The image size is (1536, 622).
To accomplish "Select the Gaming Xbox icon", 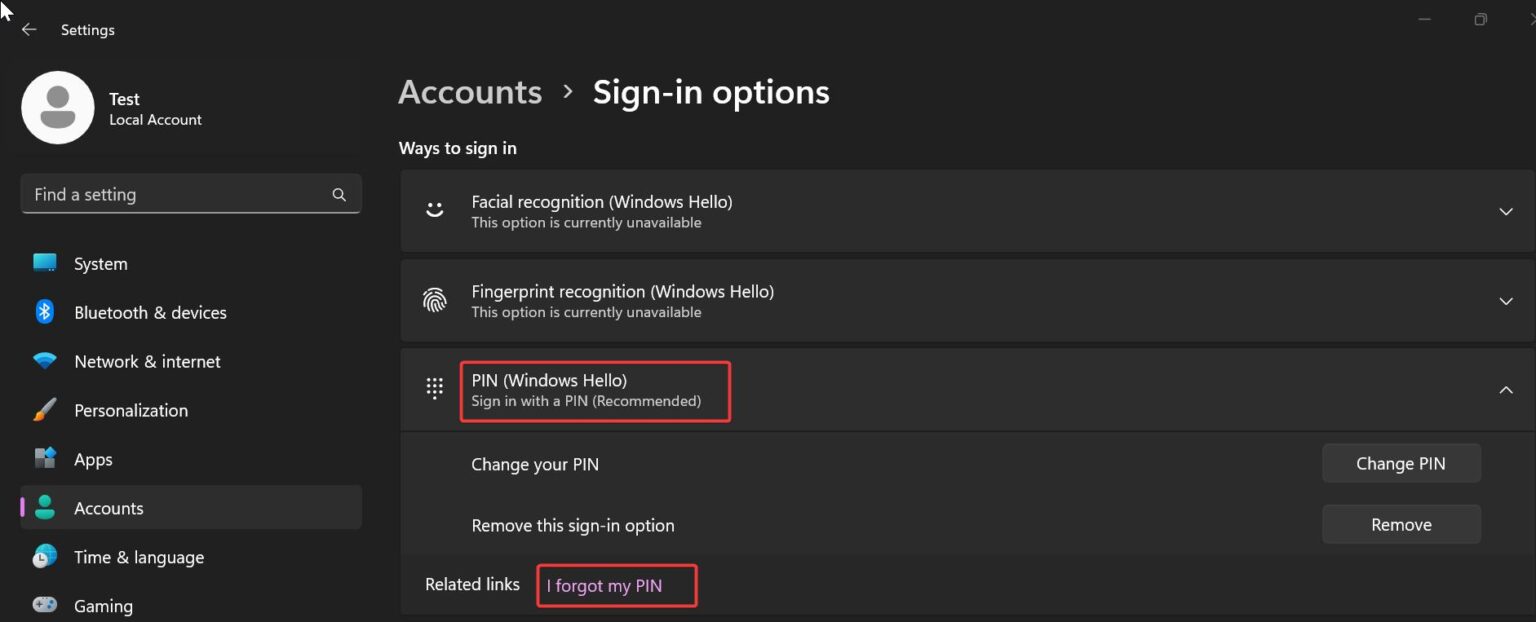I will (x=44, y=605).
